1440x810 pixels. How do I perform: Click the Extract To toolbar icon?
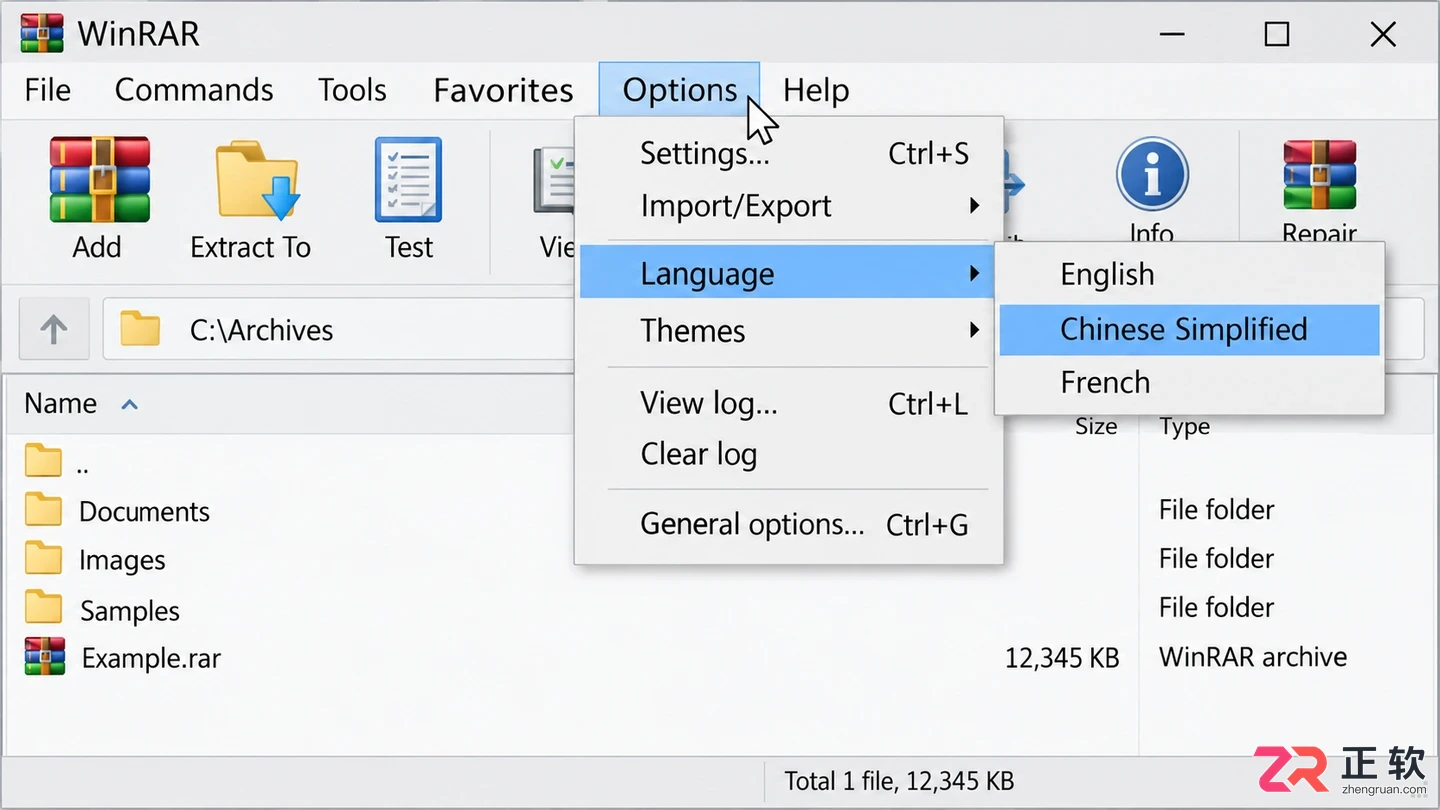(257, 180)
